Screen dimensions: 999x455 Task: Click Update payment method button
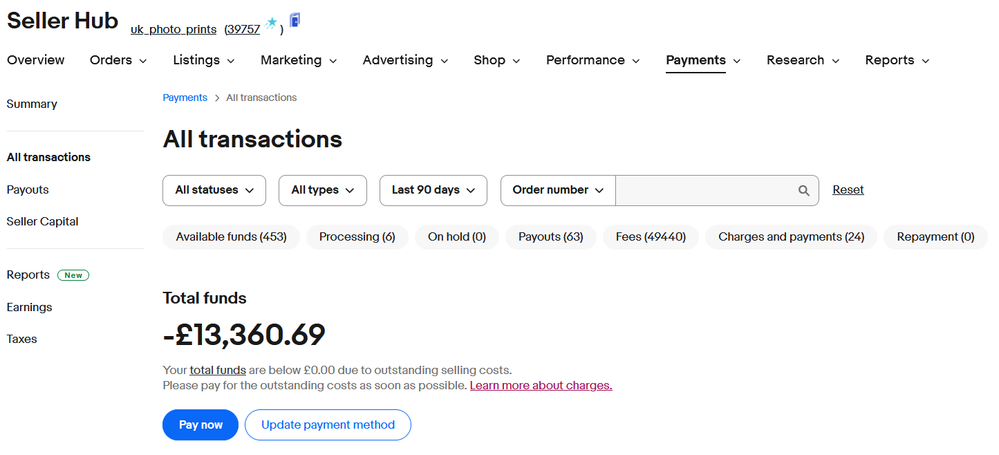(x=328, y=425)
